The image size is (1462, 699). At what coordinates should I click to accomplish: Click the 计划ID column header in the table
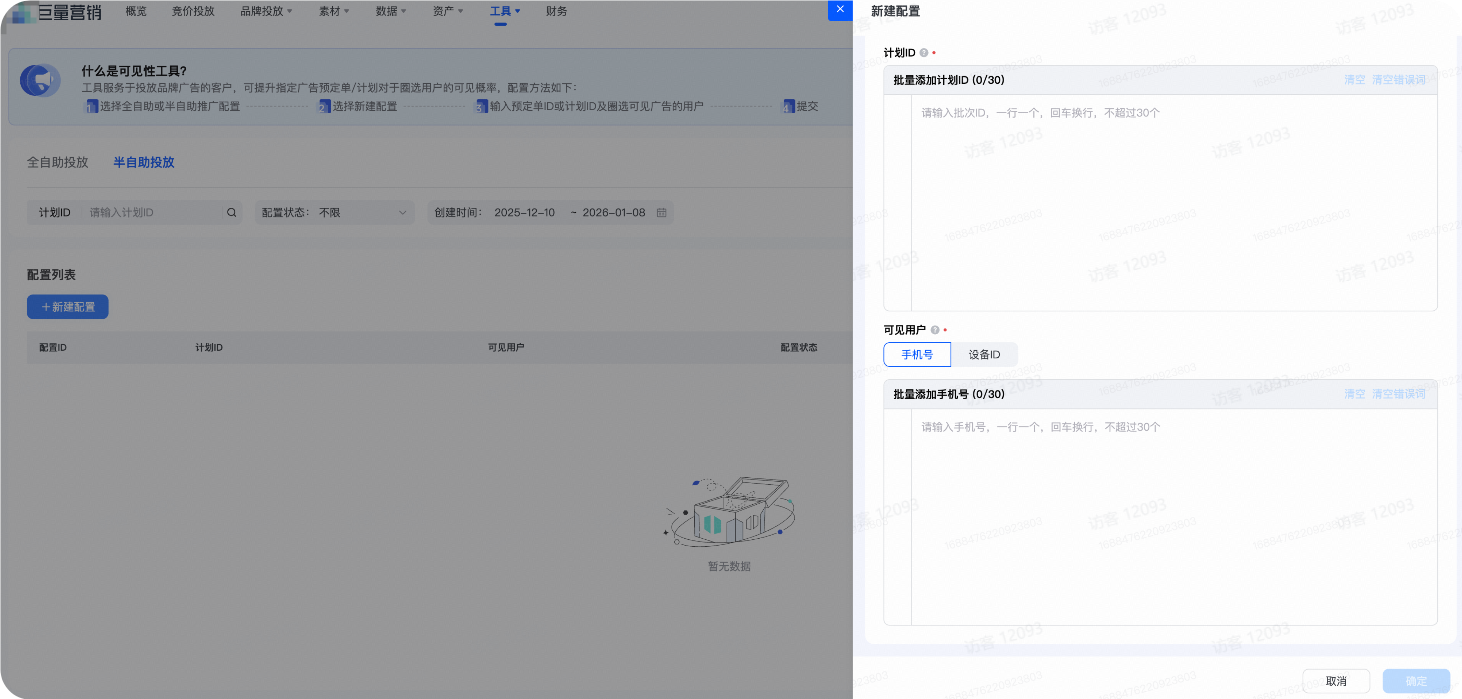[209, 348]
